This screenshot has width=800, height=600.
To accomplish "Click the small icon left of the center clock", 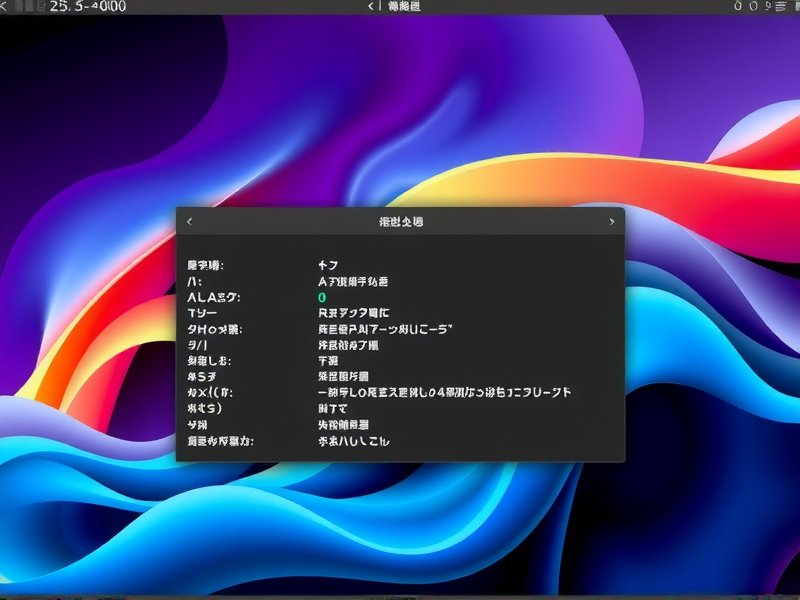I will click(371, 7).
